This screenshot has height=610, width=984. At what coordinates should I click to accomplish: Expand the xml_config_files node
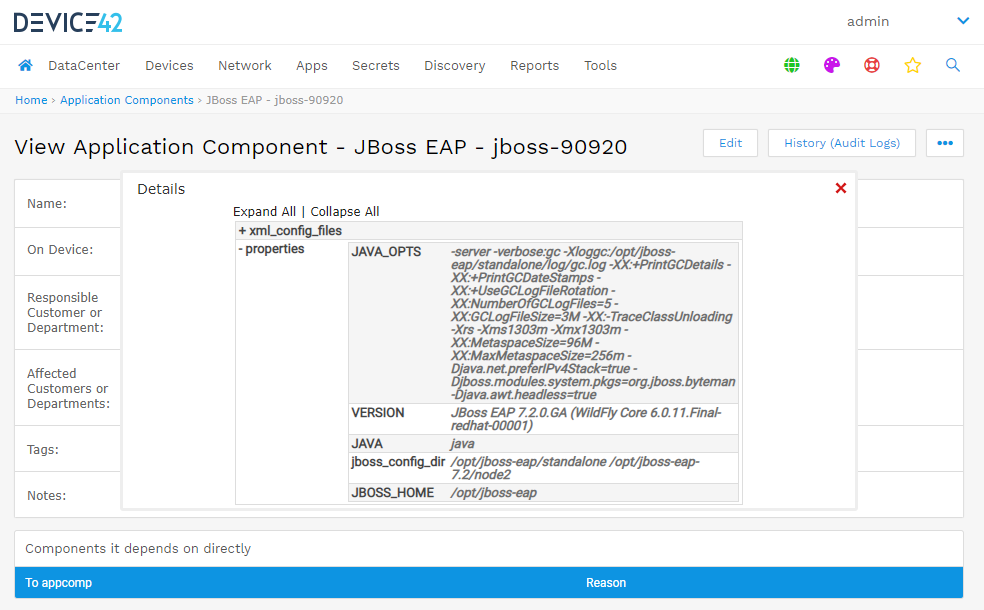tap(290, 231)
